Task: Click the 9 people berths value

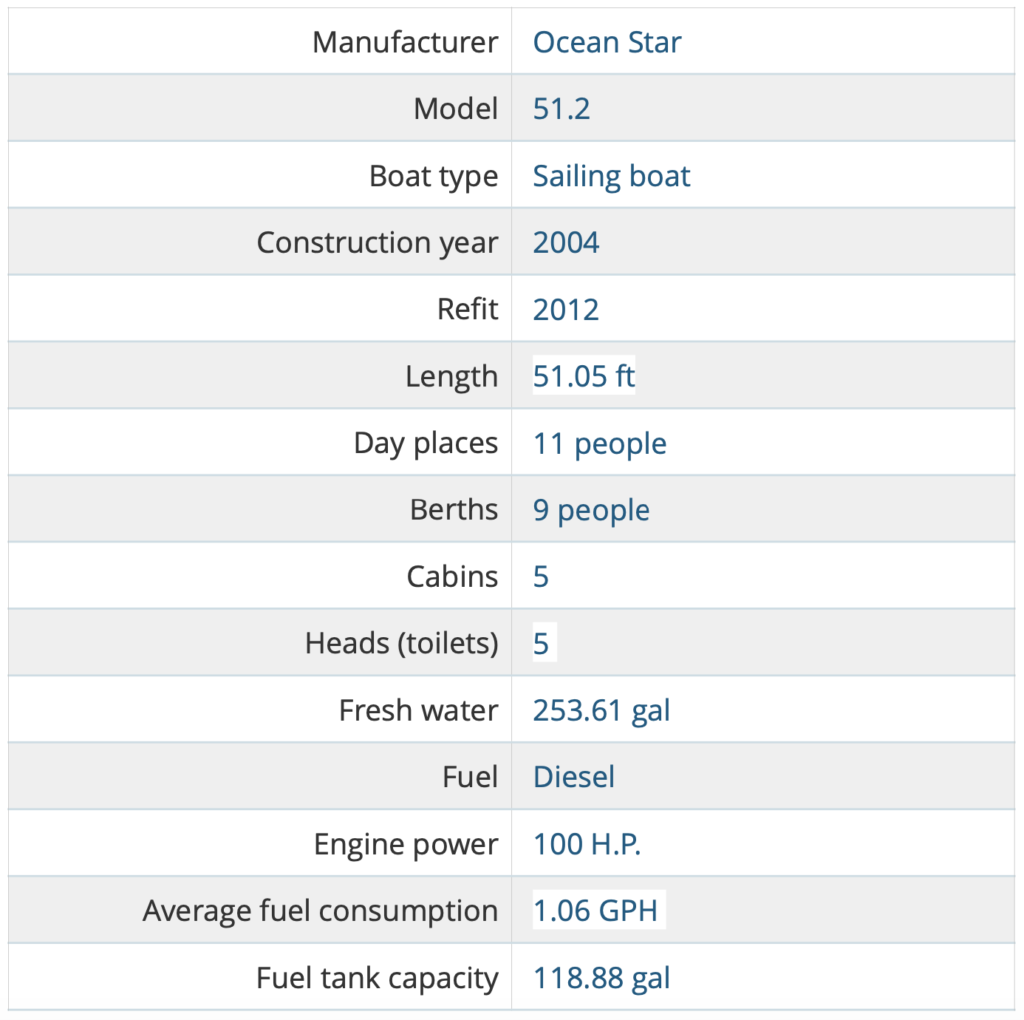Action: tap(591, 511)
